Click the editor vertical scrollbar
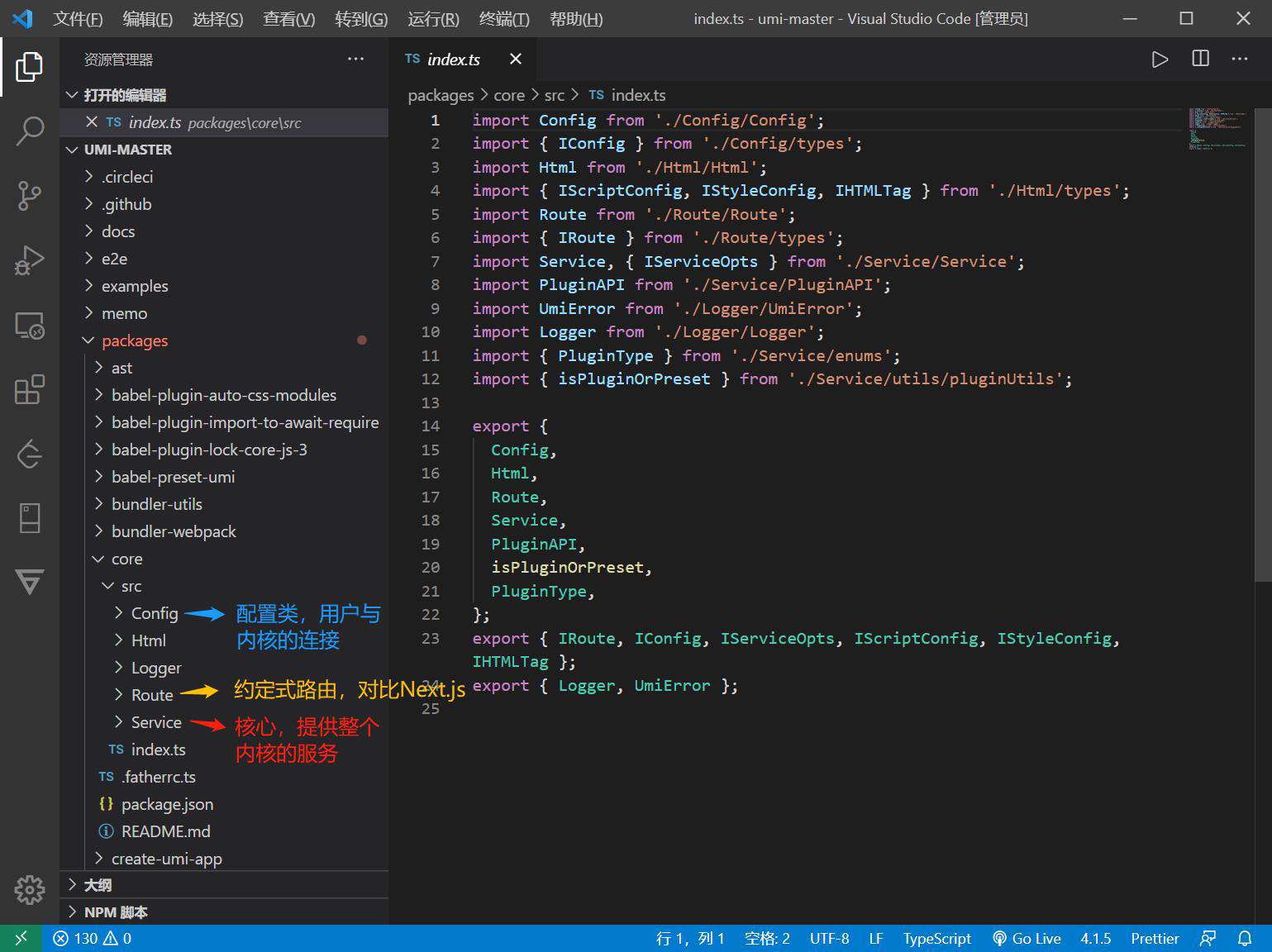The height and width of the screenshot is (952, 1272). pyautogui.click(x=1263, y=344)
